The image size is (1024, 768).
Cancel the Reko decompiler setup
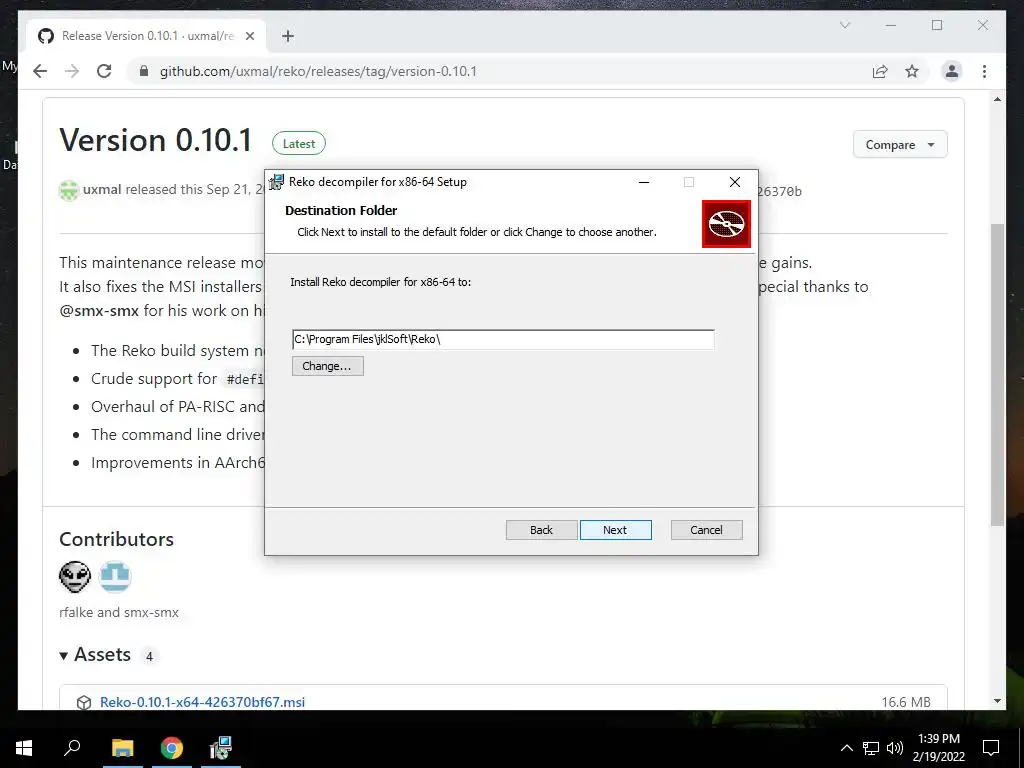(x=707, y=530)
